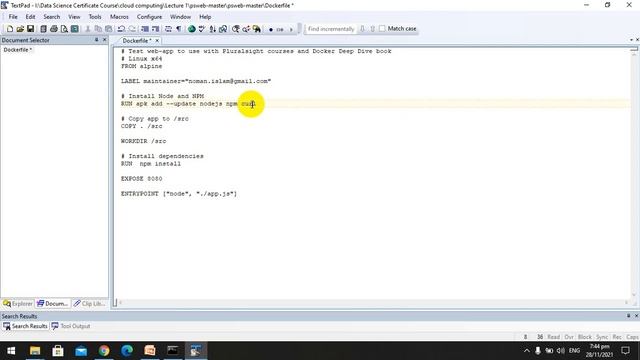
Task: Switch to the Clip Library tab
Action: (89, 304)
